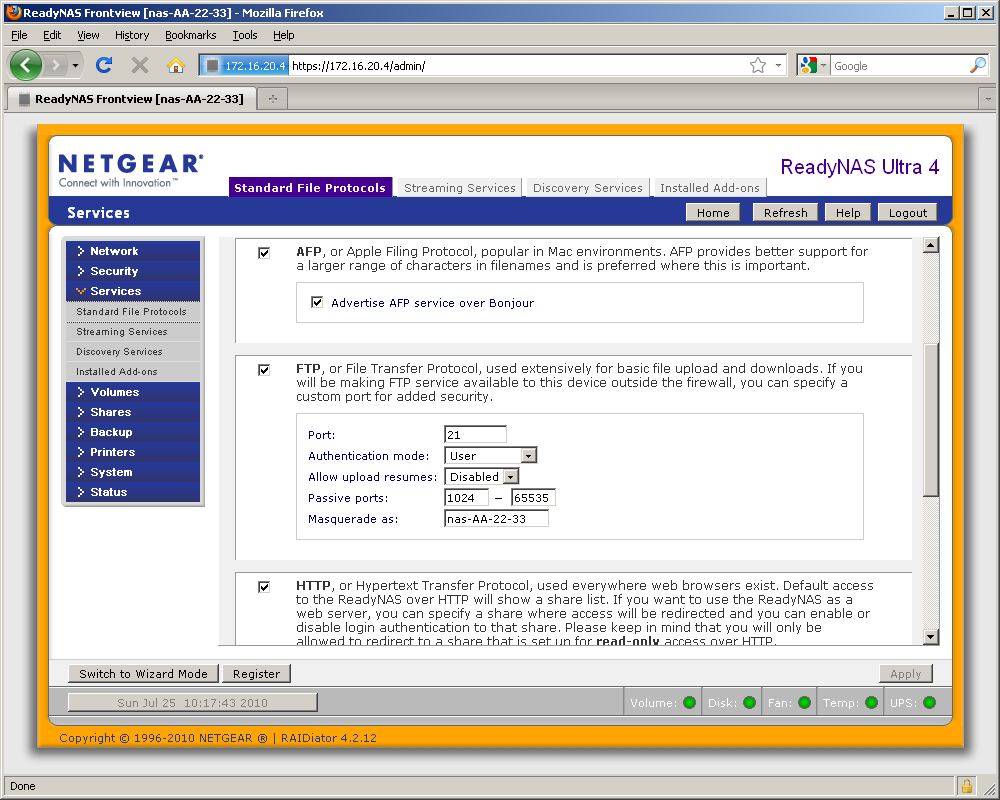Click the Reload page icon
The width and height of the screenshot is (1000, 800).
pyautogui.click(x=104, y=65)
